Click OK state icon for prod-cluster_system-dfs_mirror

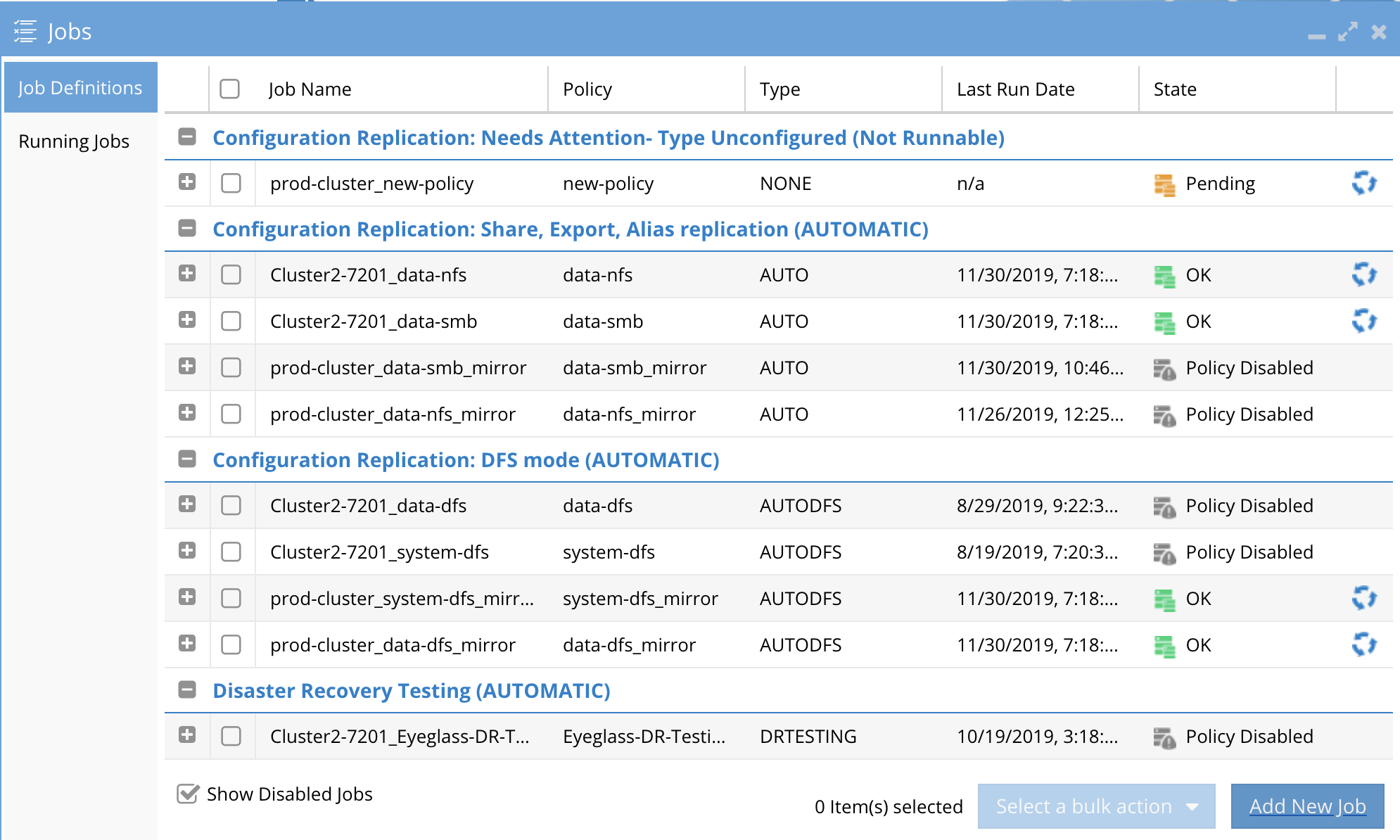pyautogui.click(x=1164, y=600)
